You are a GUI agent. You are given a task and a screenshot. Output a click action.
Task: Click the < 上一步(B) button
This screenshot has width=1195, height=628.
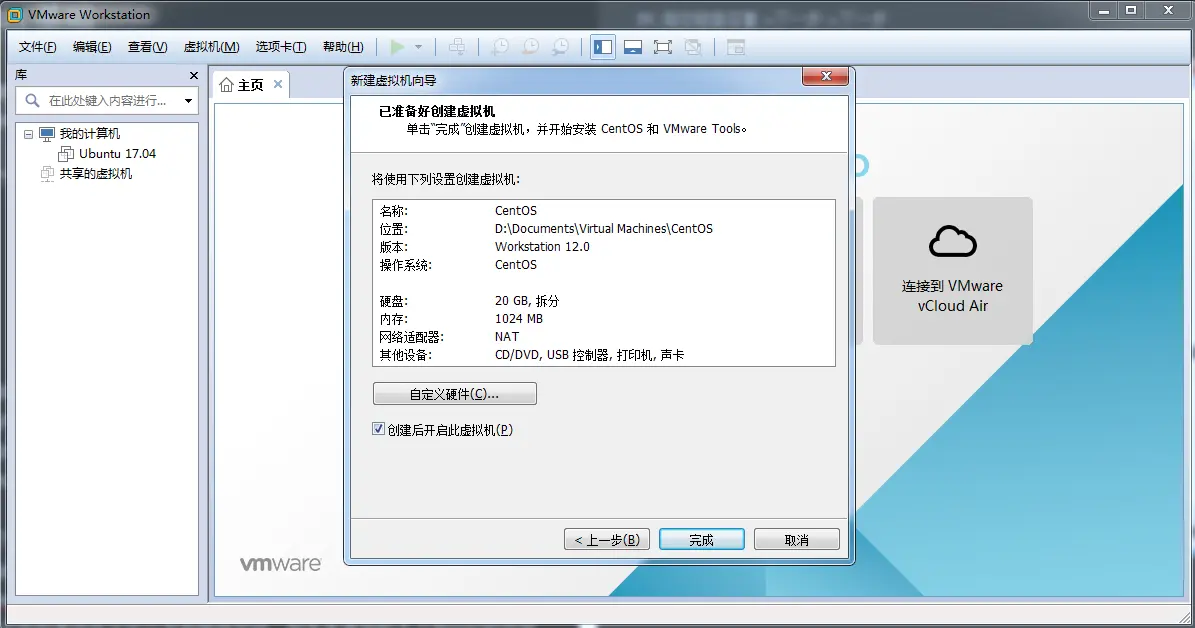click(x=607, y=540)
